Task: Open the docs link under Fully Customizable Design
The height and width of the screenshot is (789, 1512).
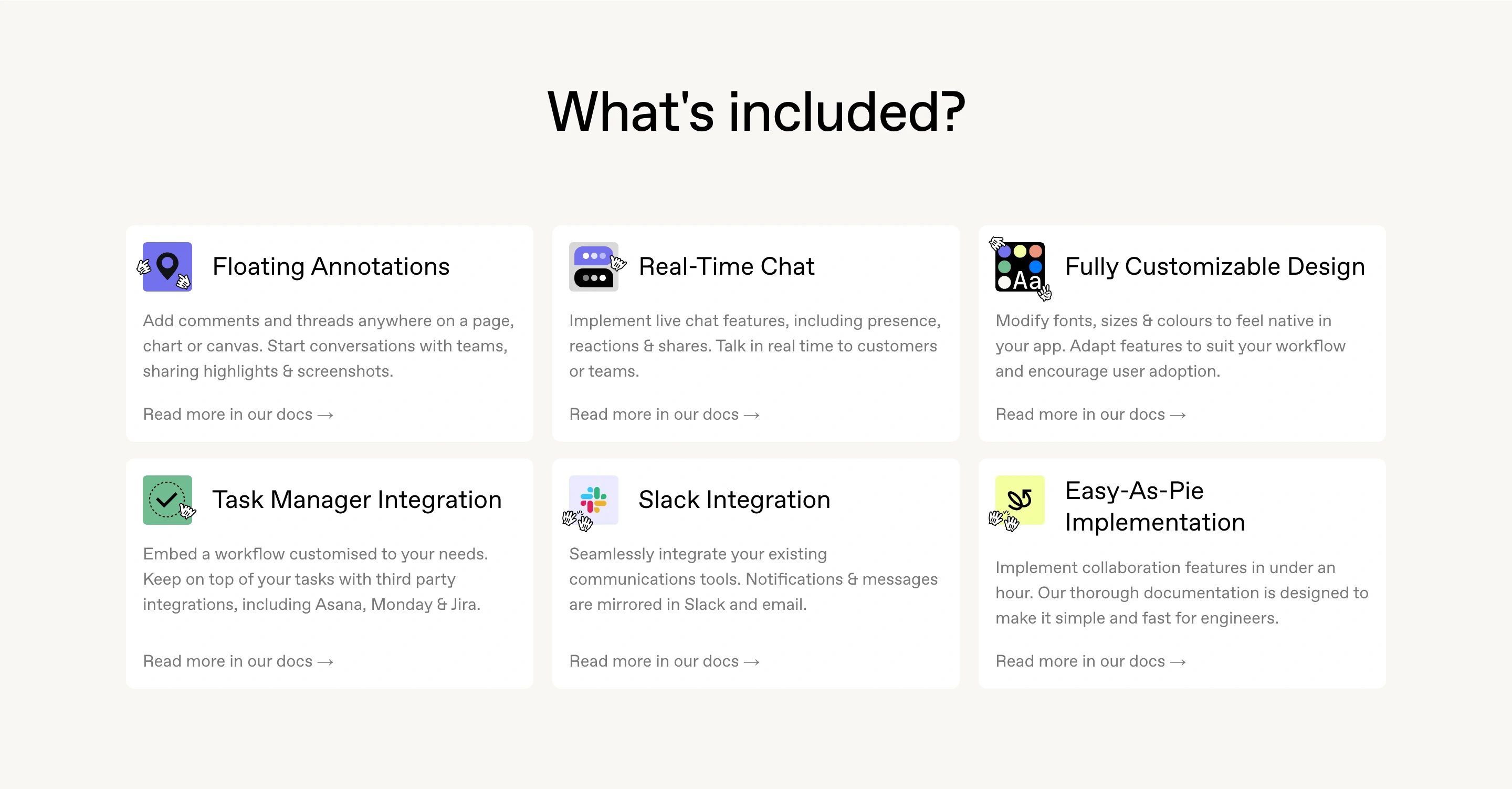Action: coord(1090,414)
